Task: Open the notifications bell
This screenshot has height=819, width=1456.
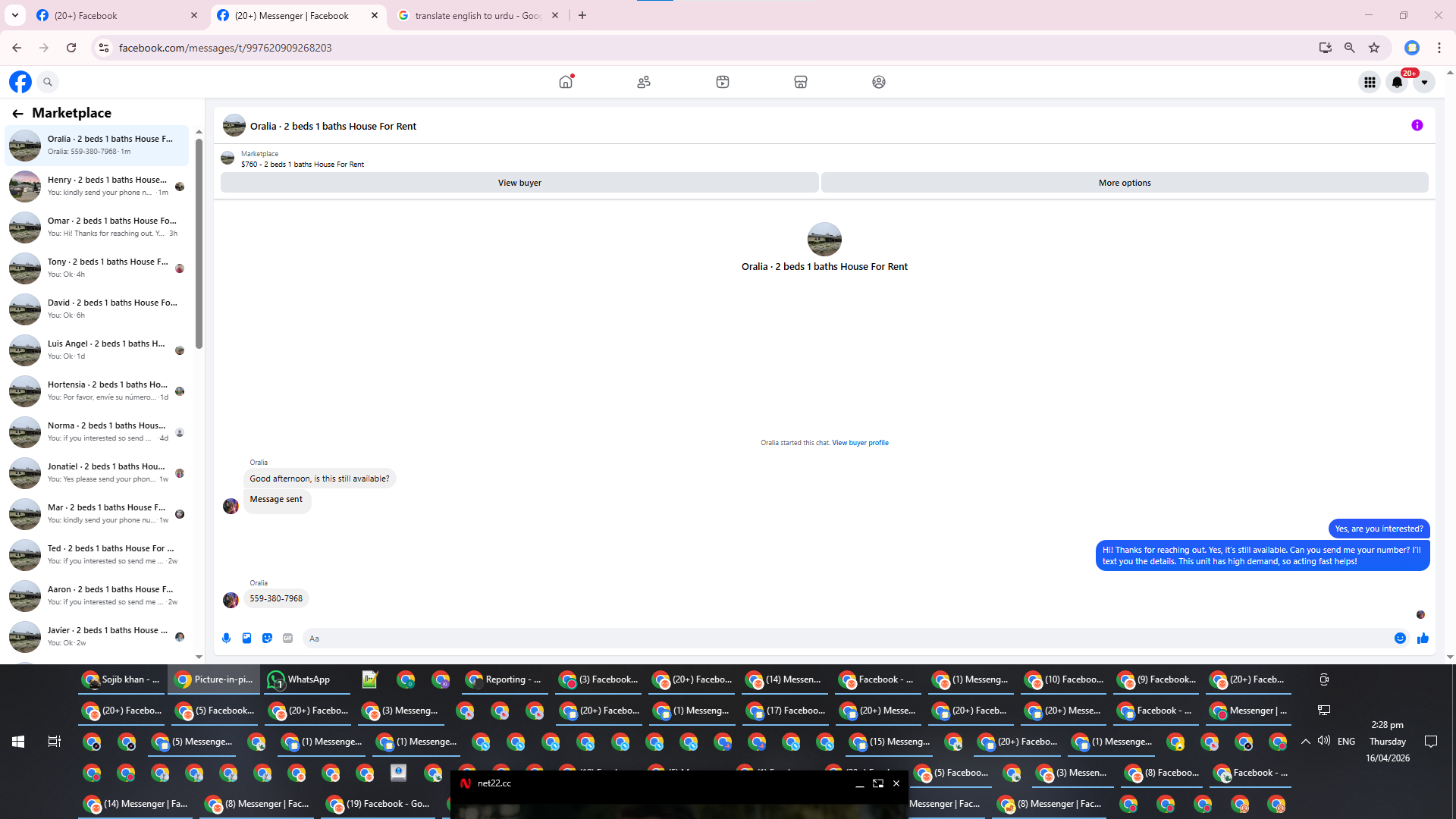Action: tap(1397, 82)
